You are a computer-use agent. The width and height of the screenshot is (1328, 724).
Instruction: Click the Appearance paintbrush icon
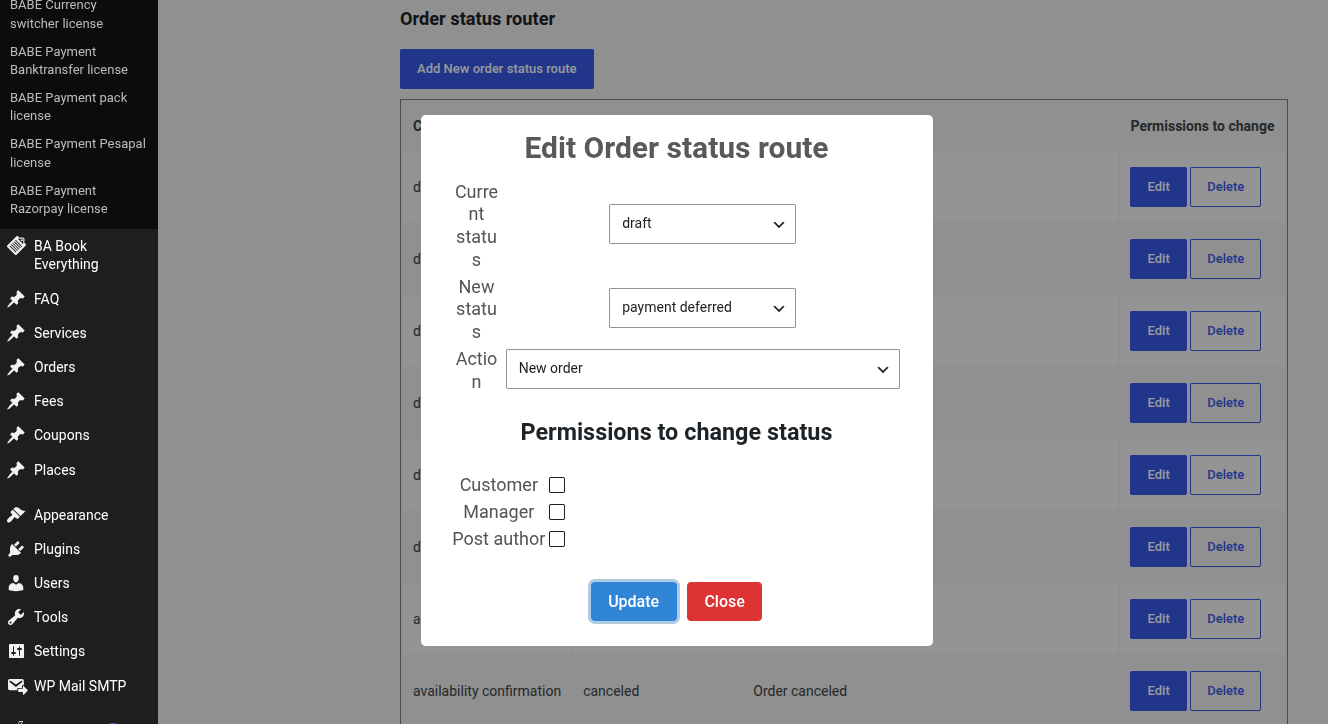pos(16,515)
